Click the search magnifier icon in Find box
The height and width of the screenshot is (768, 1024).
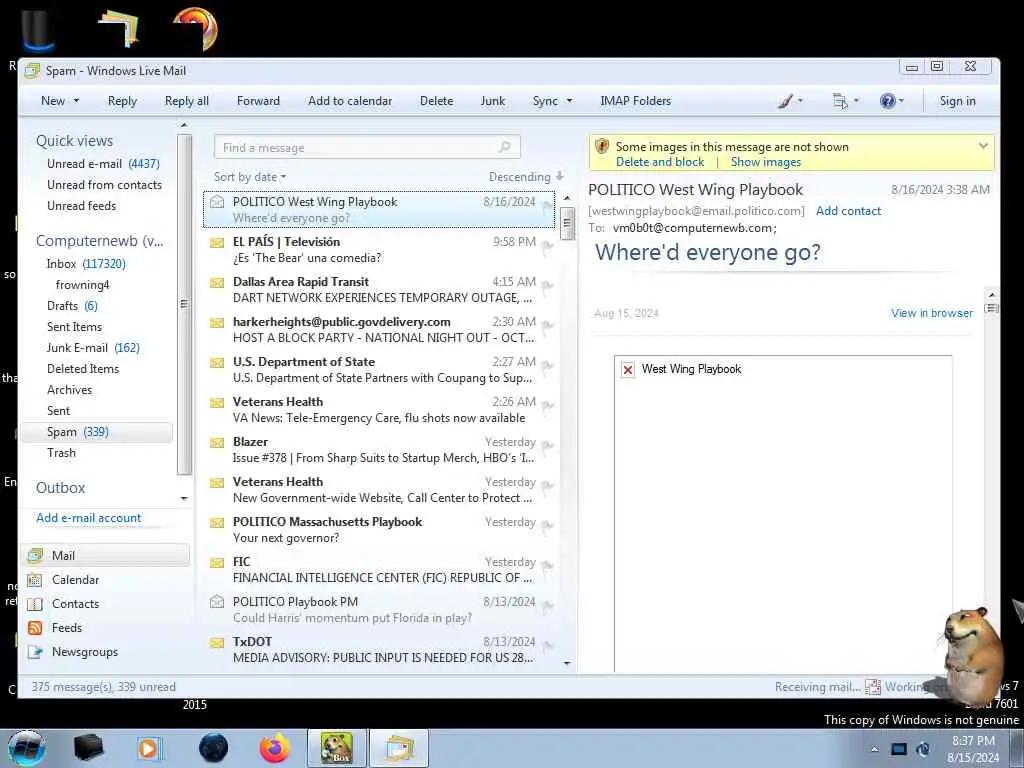[504, 147]
